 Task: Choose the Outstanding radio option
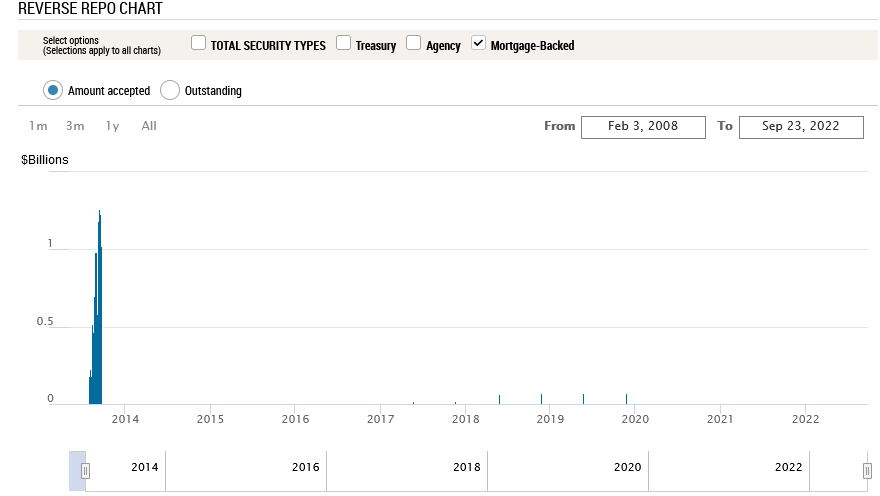[x=169, y=90]
